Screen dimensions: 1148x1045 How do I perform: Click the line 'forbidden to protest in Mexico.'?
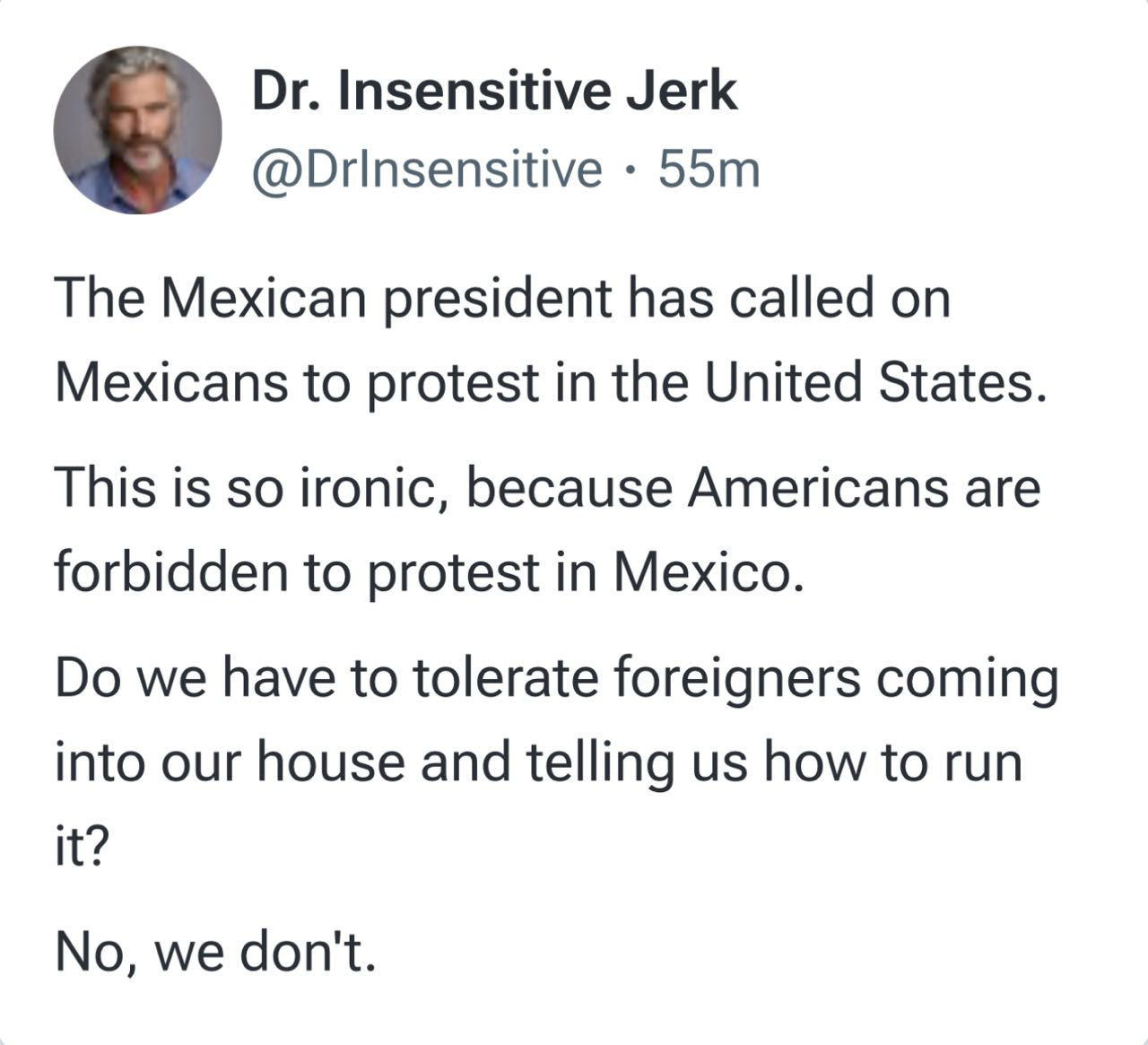pos(425,572)
